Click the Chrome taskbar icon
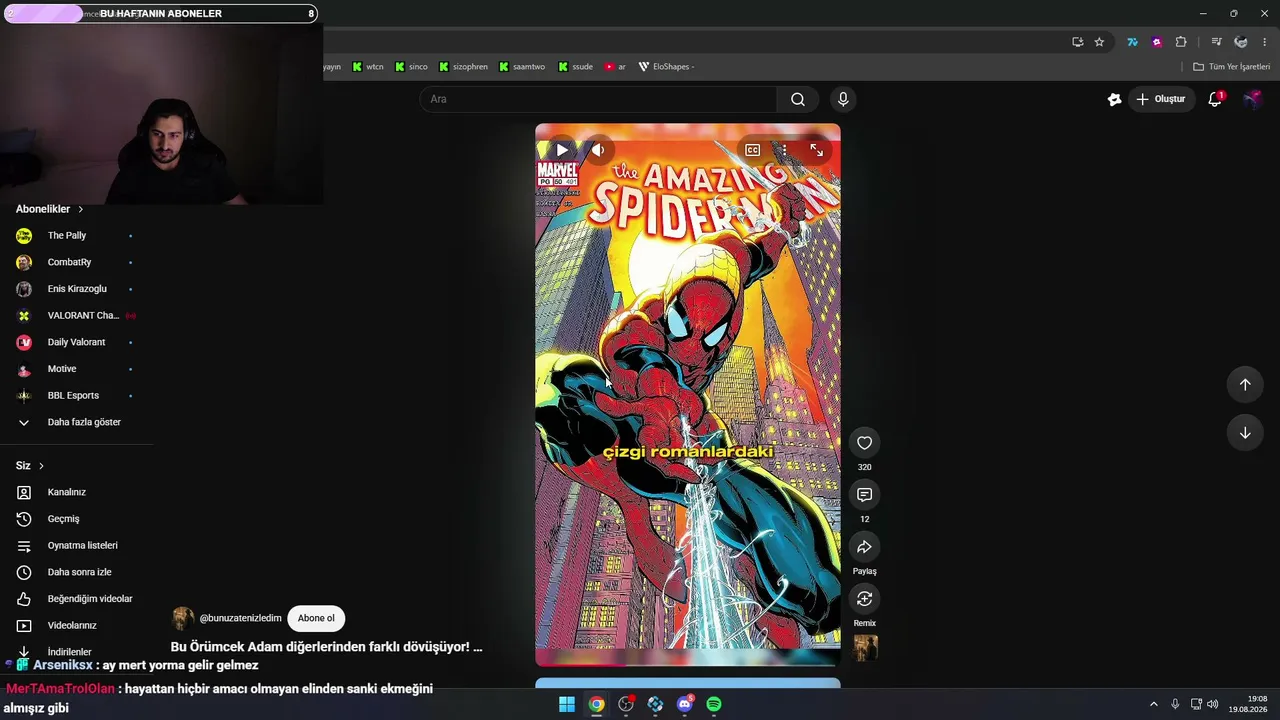The height and width of the screenshot is (720, 1280). (596, 704)
